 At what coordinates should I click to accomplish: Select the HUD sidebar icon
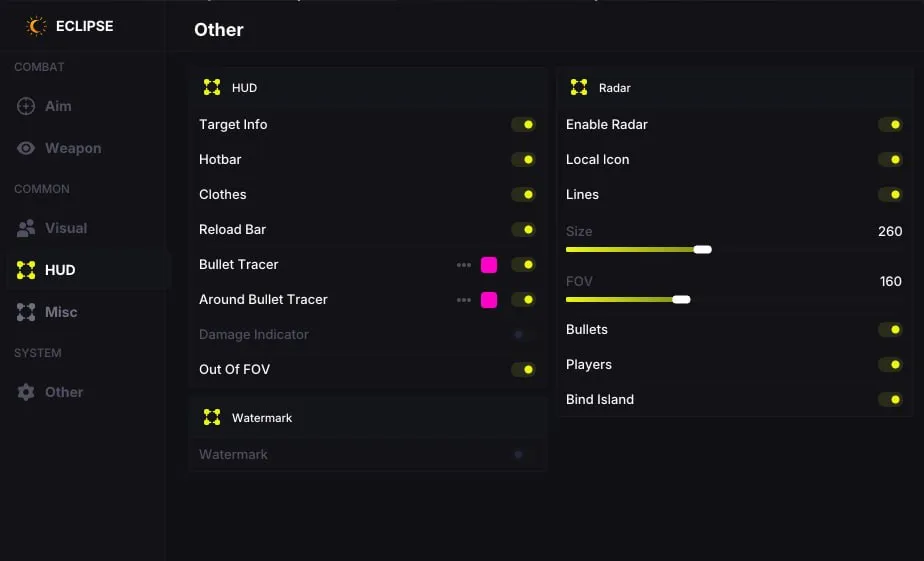(26, 270)
